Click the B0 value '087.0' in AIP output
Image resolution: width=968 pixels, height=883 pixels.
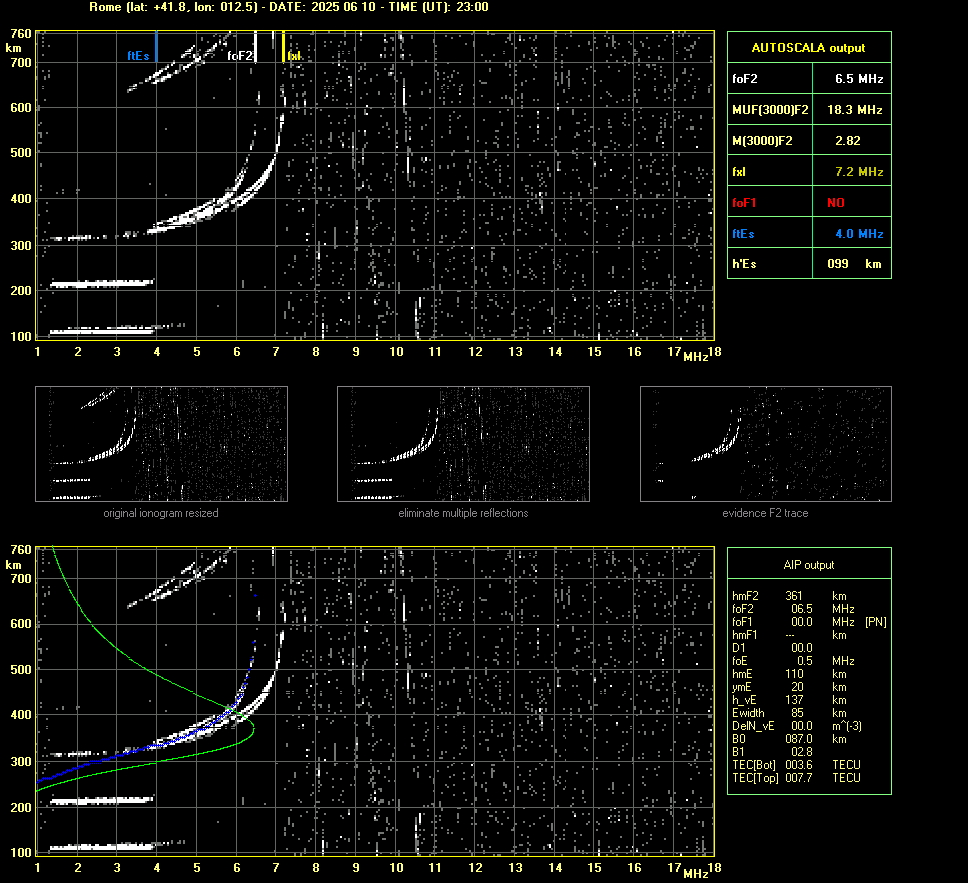click(x=798, y=739)
